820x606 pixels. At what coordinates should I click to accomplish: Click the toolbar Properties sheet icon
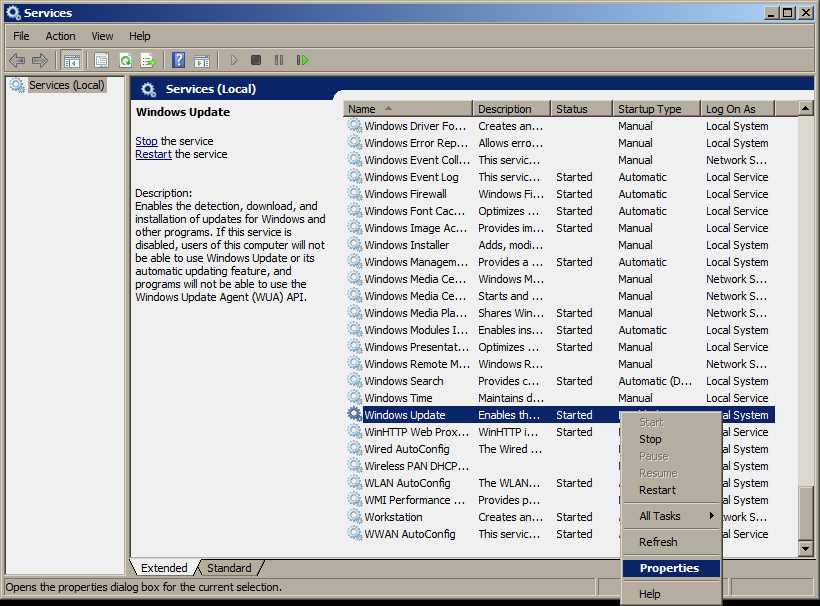[101, 60]
